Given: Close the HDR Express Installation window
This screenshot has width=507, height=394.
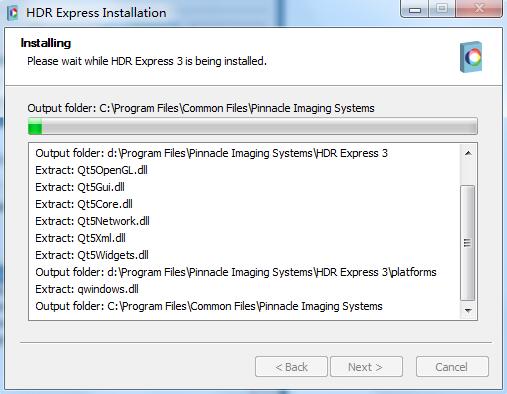Looking at the screenshot, I should (x=479, y=8).
